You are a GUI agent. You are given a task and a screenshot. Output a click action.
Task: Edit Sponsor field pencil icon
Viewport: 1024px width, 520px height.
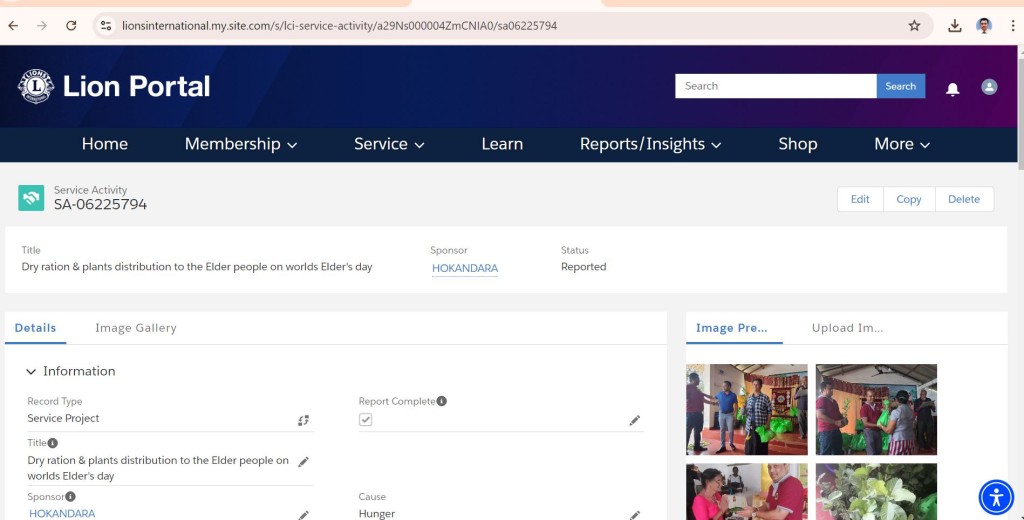(304, 515)
